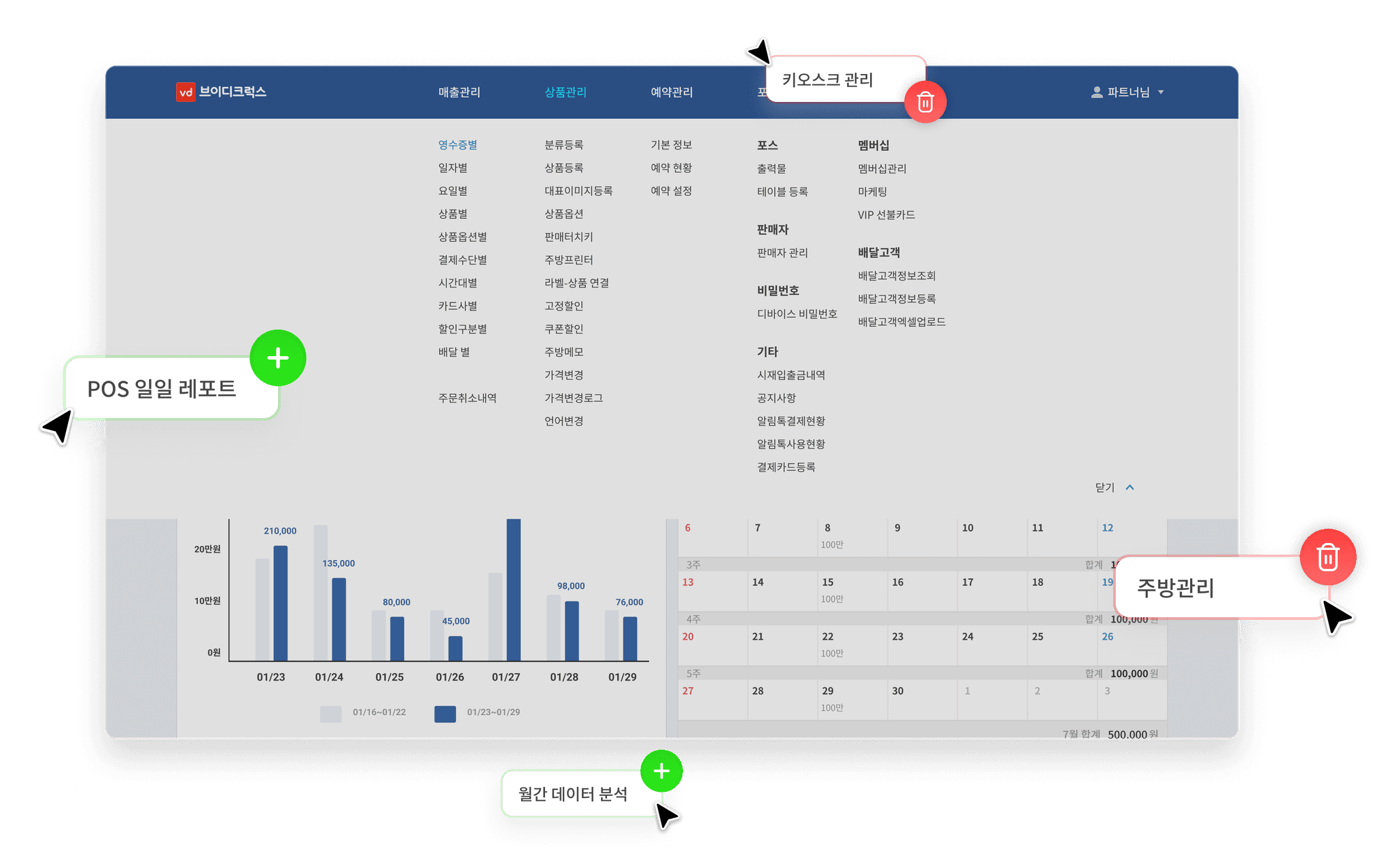Select 영수증별 in sales submenu
The image size is (1392, 868).
pyautogui.click(x=457, y=145)
